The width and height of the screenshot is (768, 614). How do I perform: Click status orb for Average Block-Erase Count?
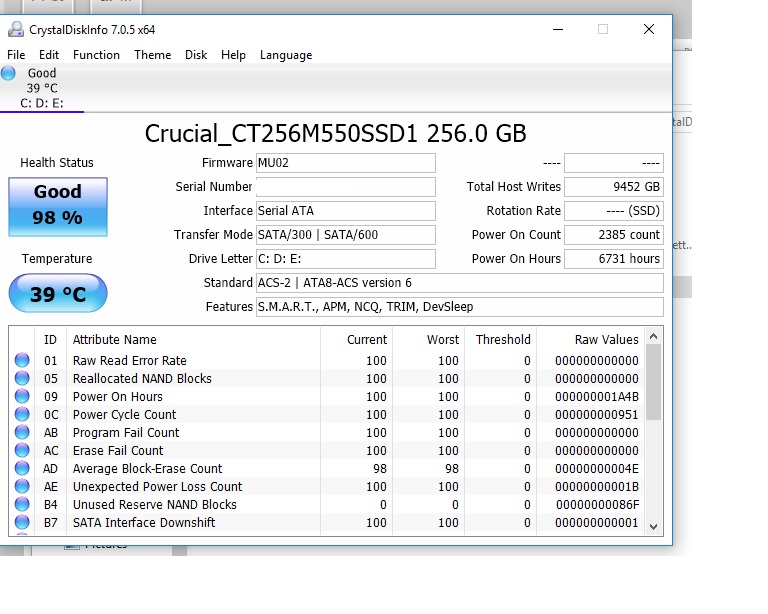point(22,468)
